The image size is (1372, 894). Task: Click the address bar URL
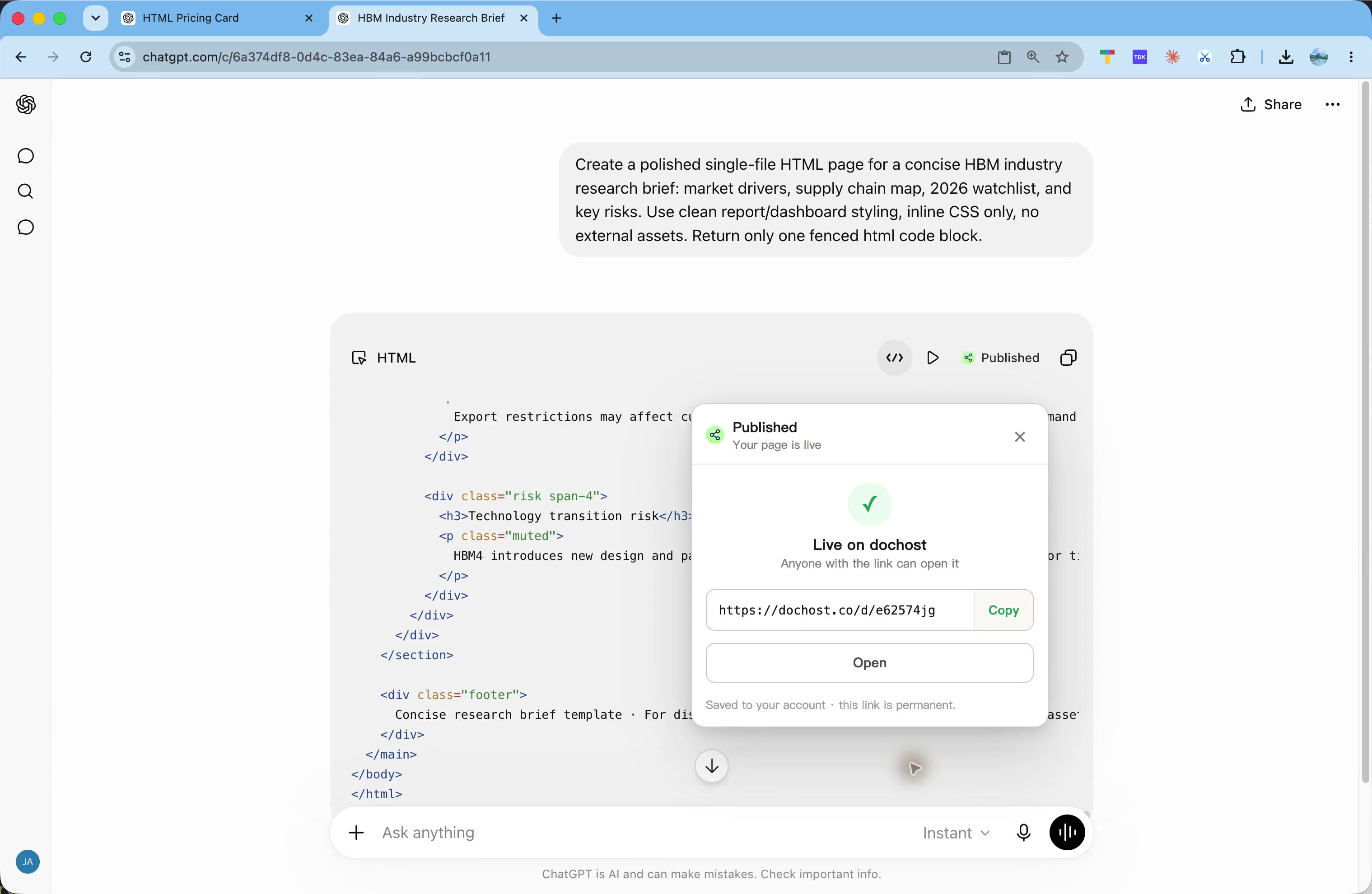pyautogui.click(x=317, y=57)
